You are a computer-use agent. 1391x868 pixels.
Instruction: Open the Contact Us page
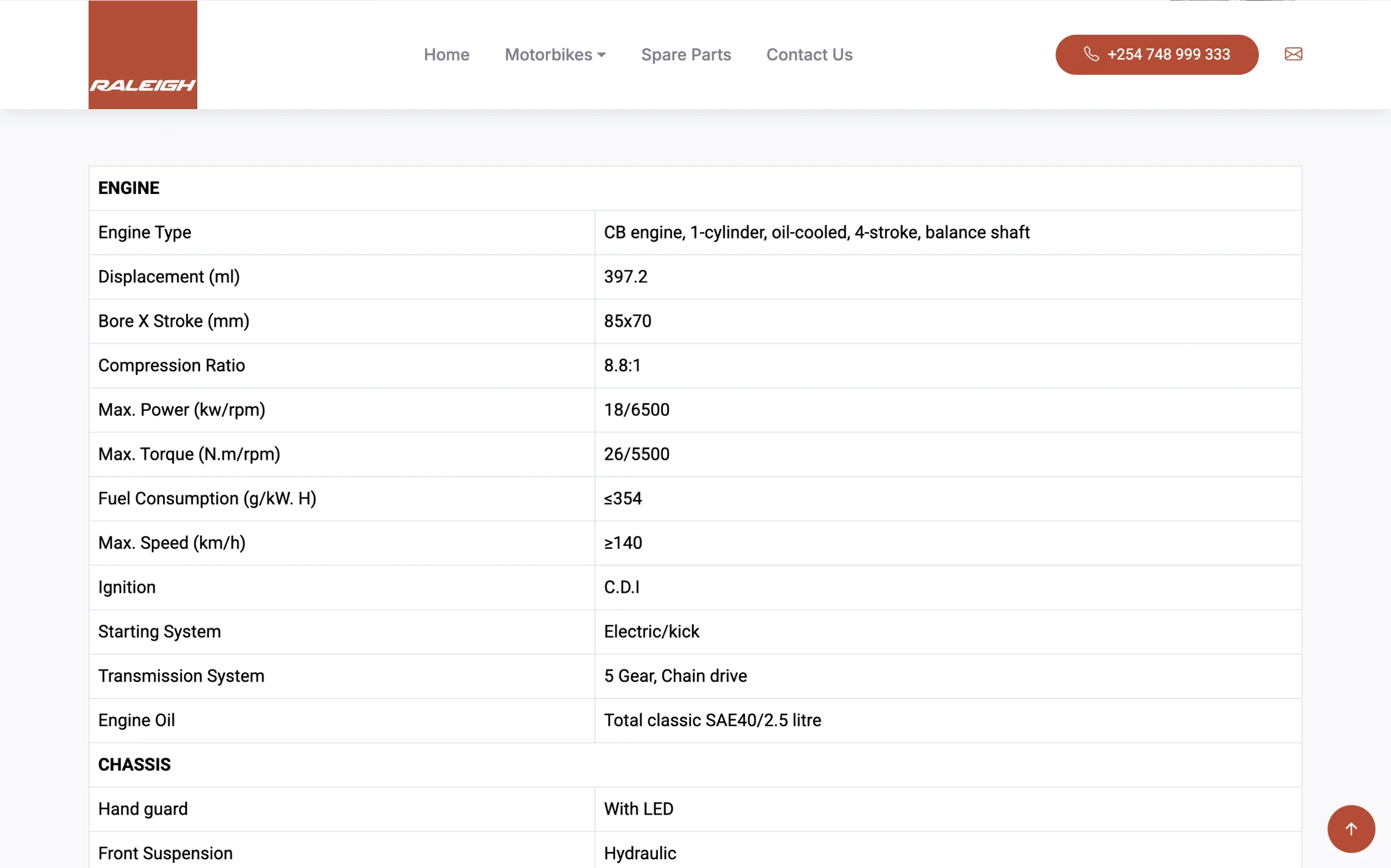[809, 55]
